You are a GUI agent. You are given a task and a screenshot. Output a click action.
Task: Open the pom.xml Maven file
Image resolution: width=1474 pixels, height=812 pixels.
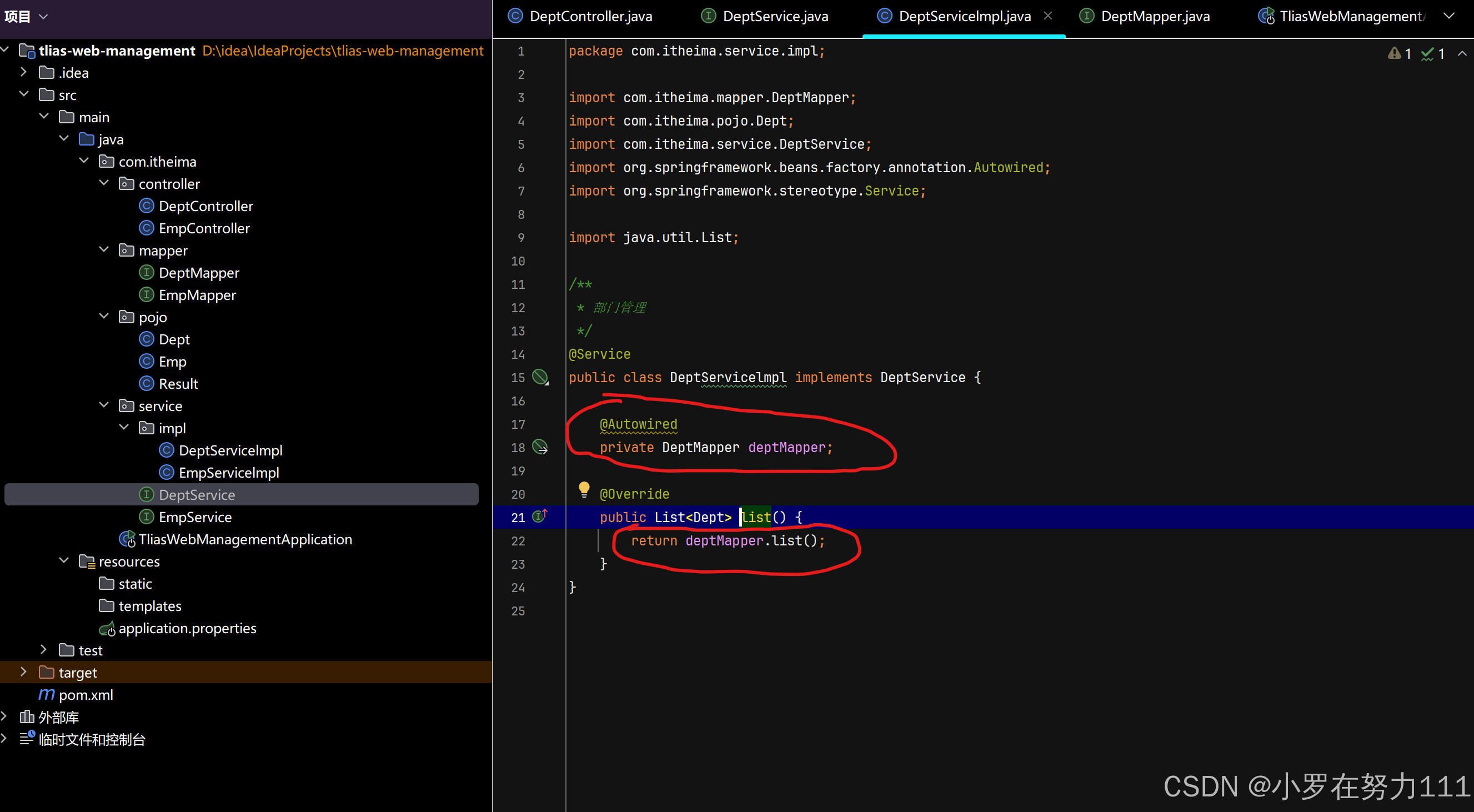coord(86,695)
